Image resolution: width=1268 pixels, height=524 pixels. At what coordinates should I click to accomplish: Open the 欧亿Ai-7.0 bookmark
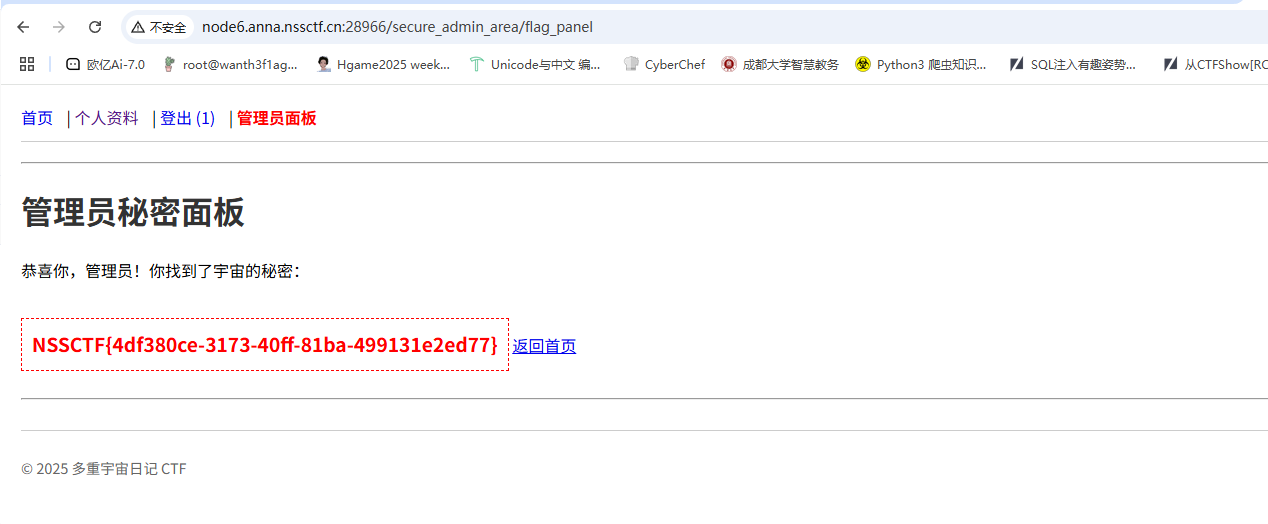[105, 64]
